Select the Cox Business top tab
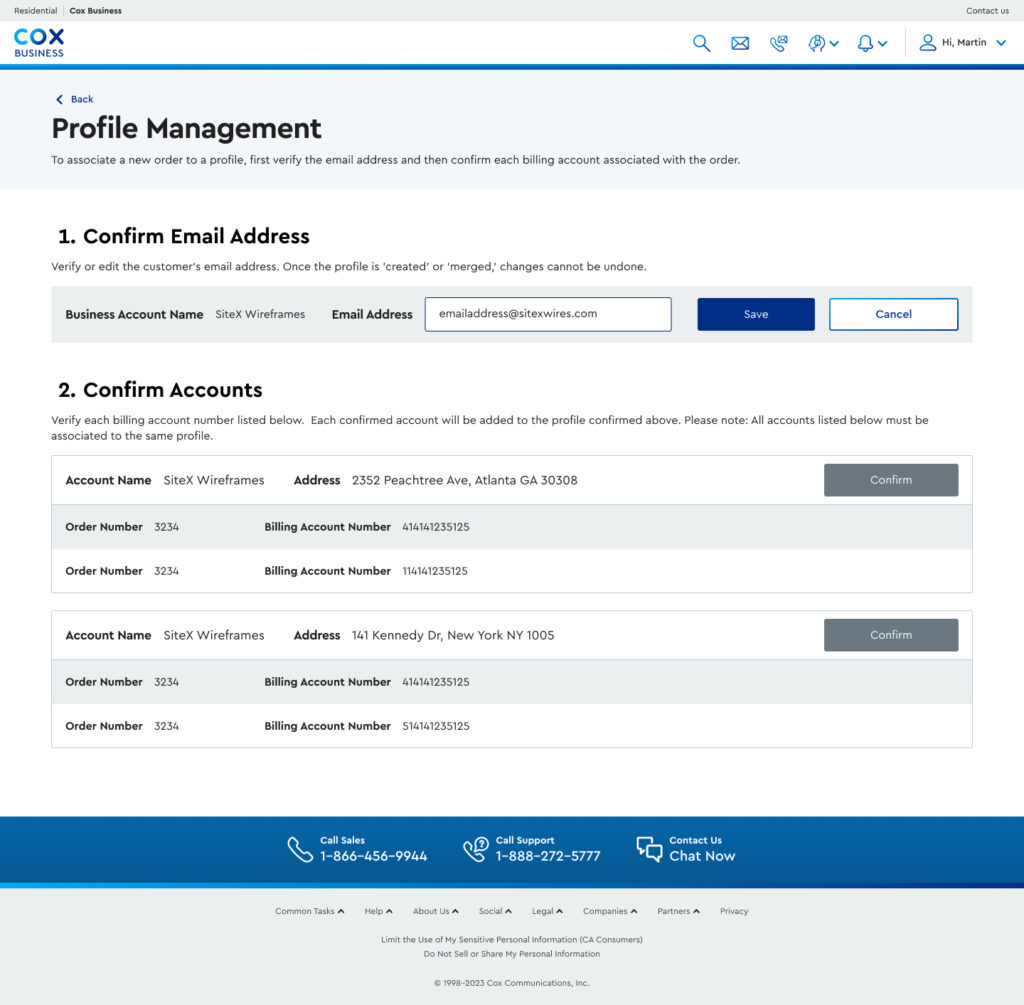 [x=96, y=11]
